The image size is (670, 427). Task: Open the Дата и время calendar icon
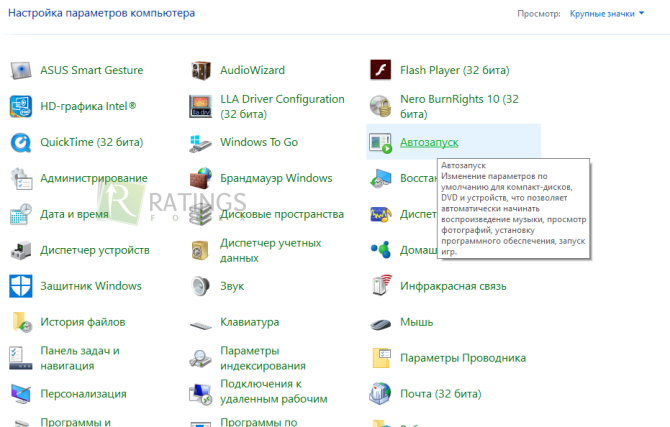pyautogui.click(x=21, y=214)
